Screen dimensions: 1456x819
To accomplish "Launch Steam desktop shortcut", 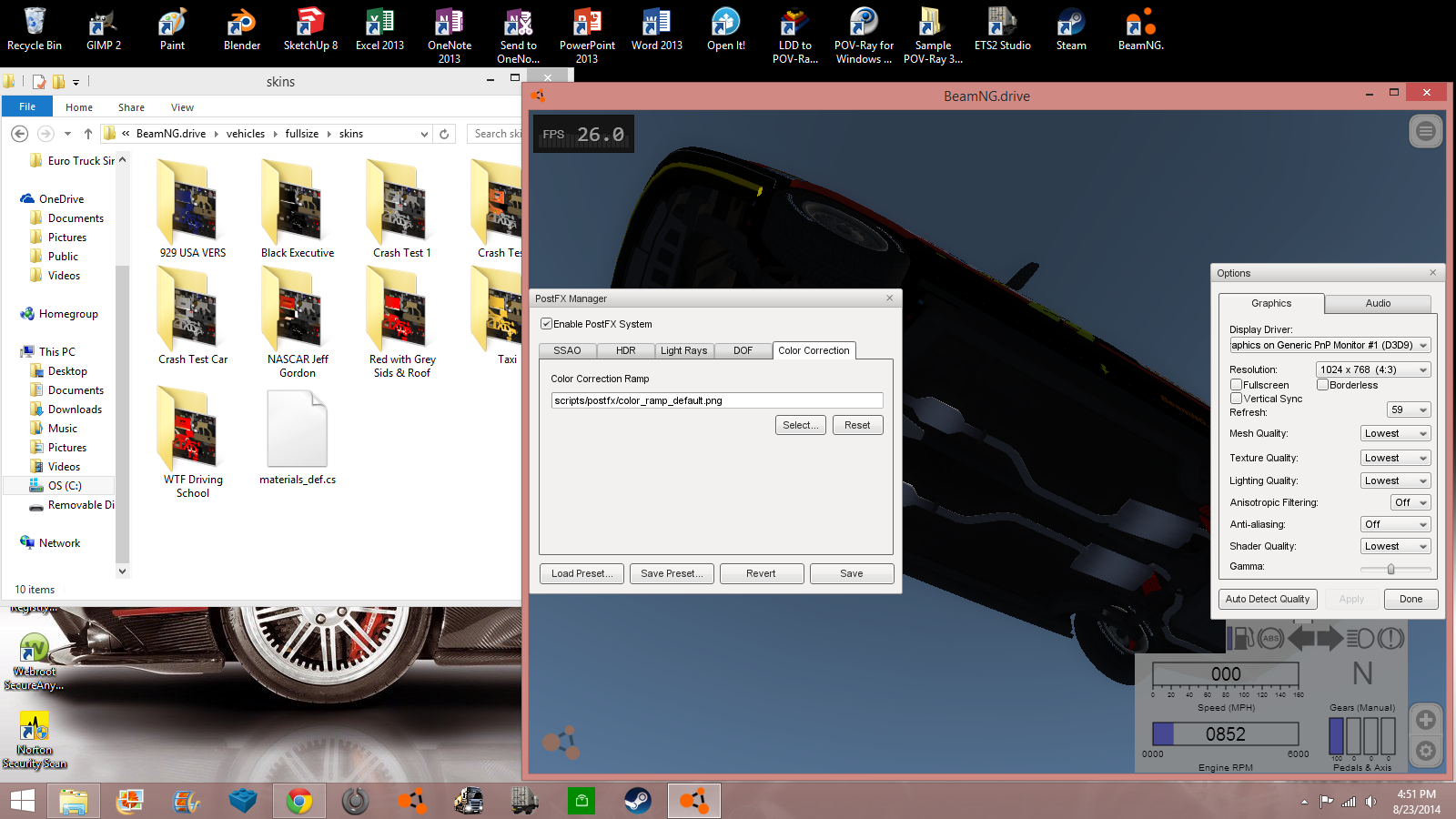I will [x=1071, y=29].
